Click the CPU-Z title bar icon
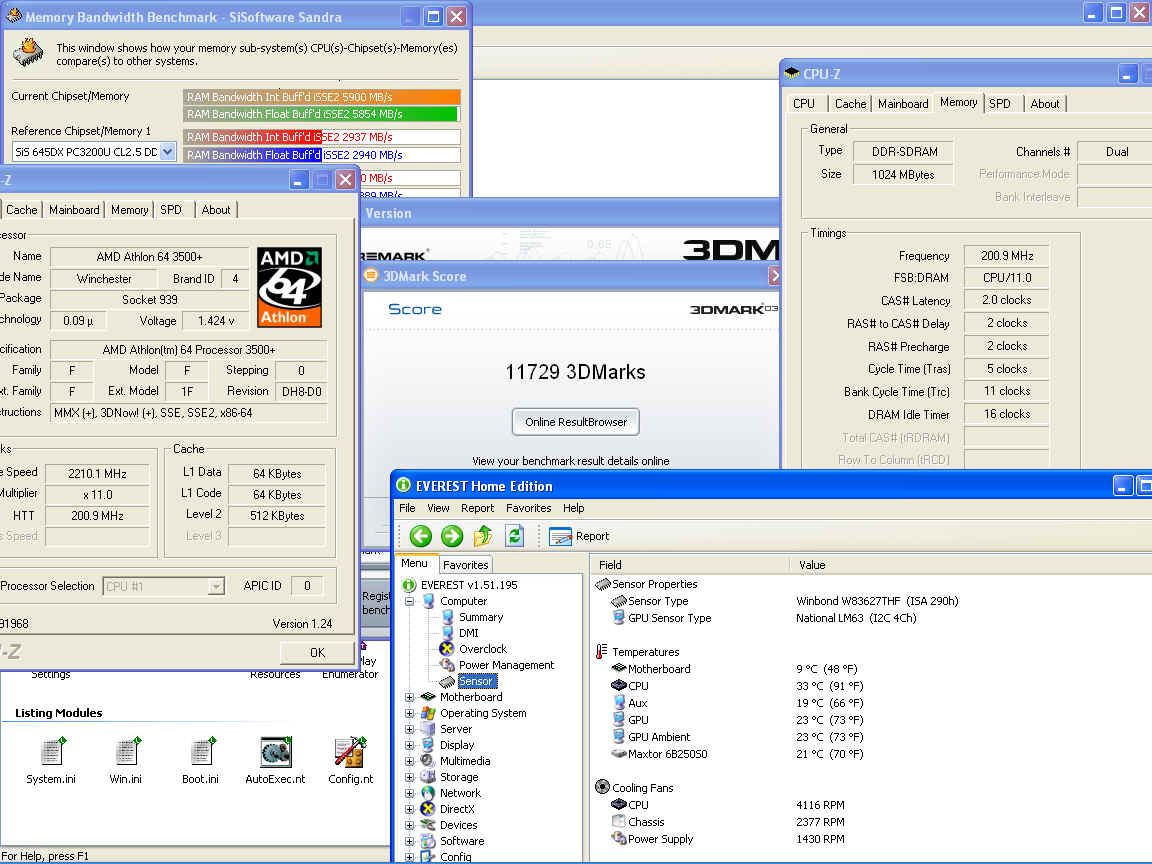This screenshot has height=864, width=1152. [x=791, y=73]
